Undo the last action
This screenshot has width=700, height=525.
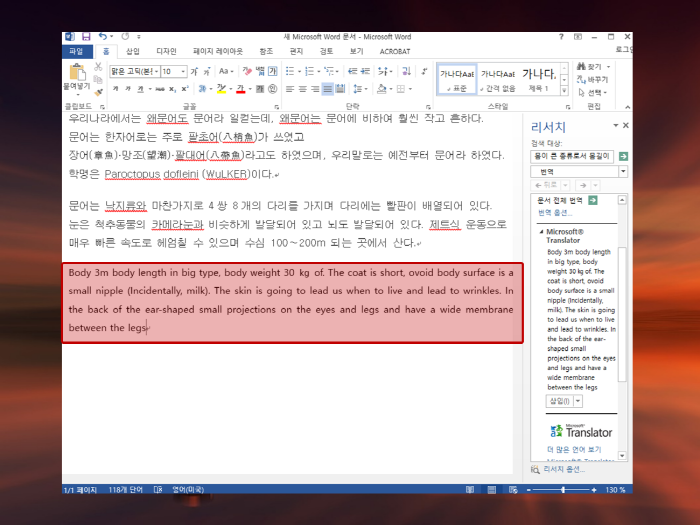click(103, 37)
